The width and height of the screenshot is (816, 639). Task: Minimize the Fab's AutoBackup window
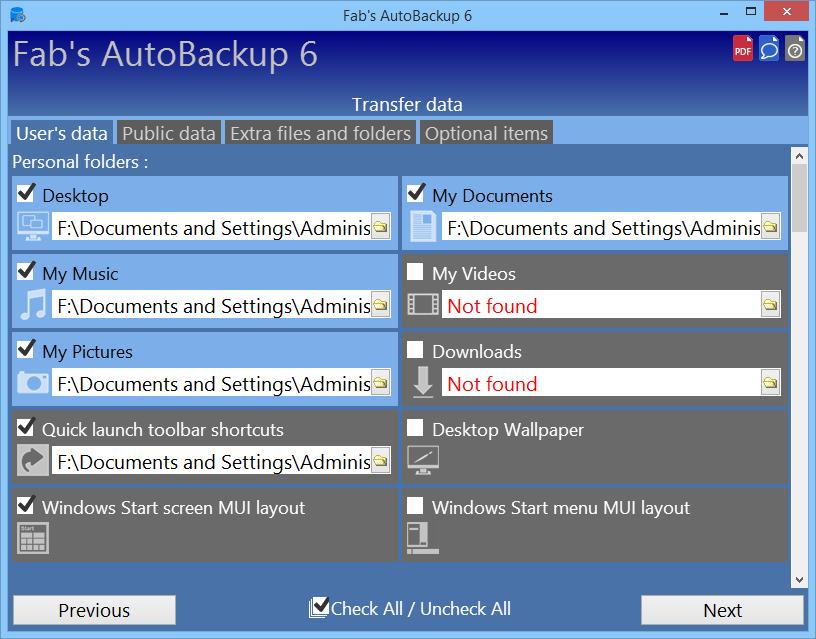pos(724,13)
